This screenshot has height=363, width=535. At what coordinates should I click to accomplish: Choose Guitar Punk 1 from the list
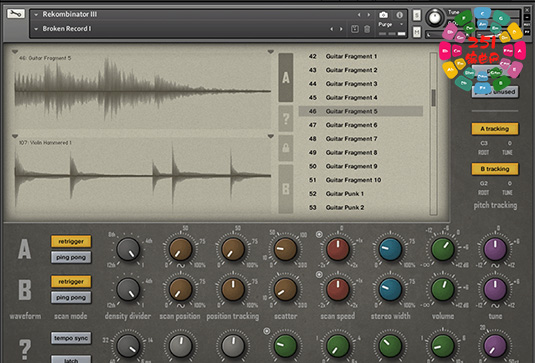click(361, 193)
